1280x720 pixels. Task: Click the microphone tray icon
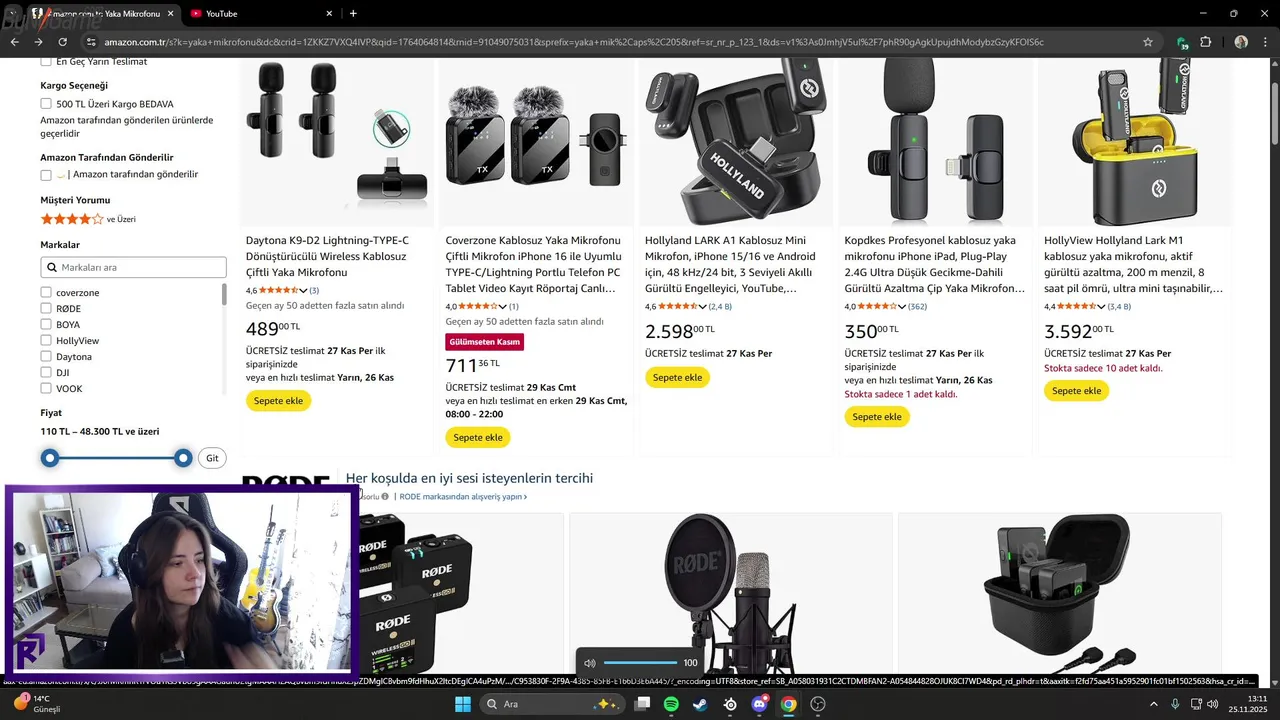tap(1175, 704)
